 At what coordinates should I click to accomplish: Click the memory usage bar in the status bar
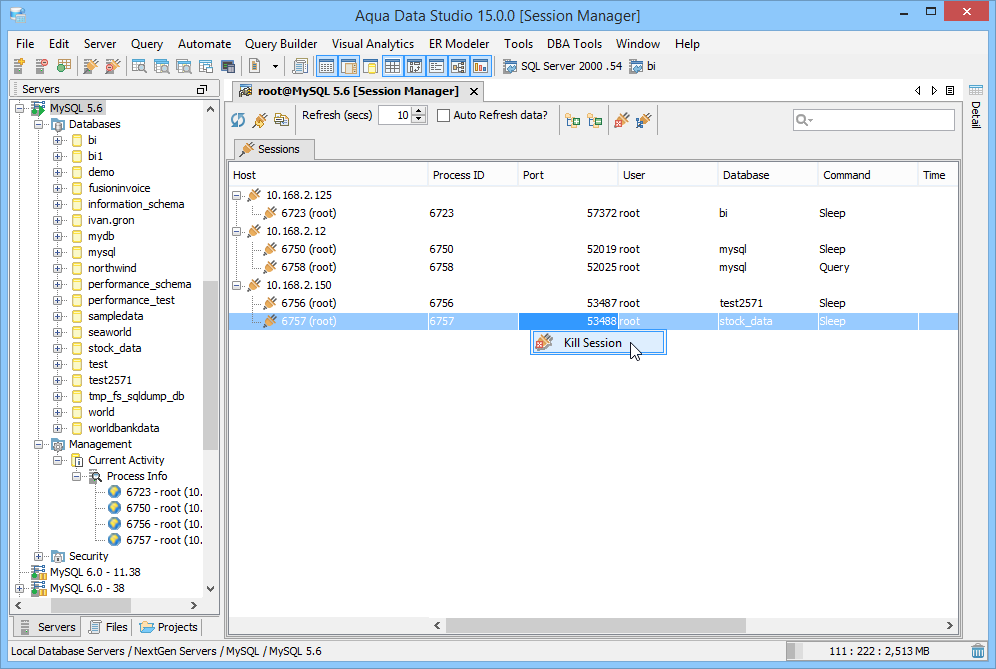coord(878,651)
